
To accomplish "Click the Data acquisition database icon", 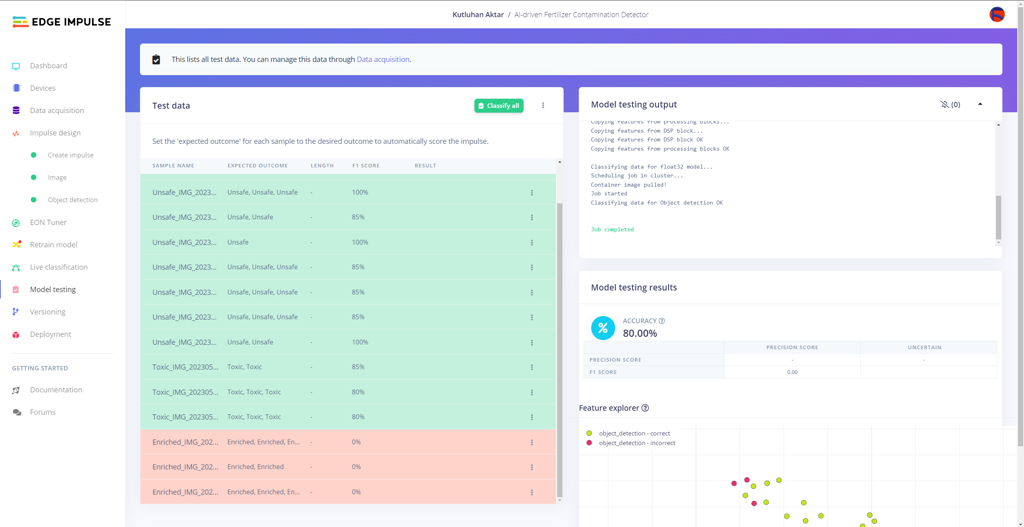I will pyautogui.click(x=16, y=110).
